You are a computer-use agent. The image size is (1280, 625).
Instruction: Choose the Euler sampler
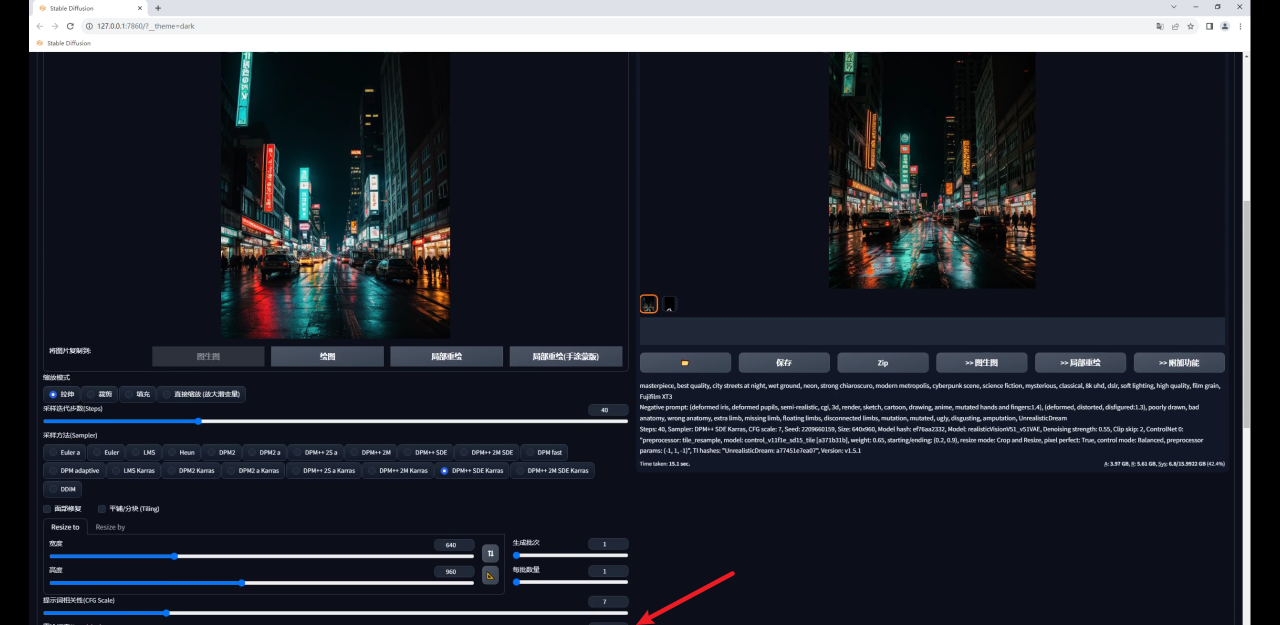[106, 452]
